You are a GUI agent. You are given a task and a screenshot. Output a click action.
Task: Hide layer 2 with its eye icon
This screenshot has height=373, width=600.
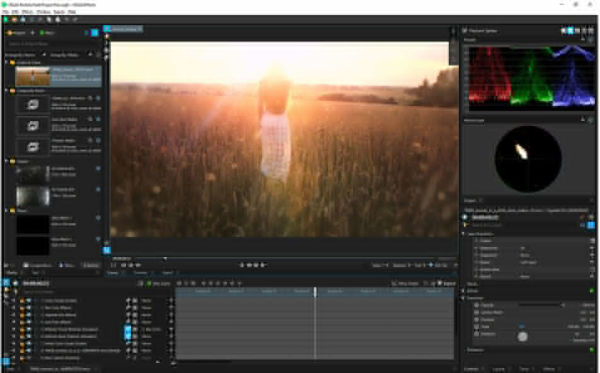coord(28,308)
